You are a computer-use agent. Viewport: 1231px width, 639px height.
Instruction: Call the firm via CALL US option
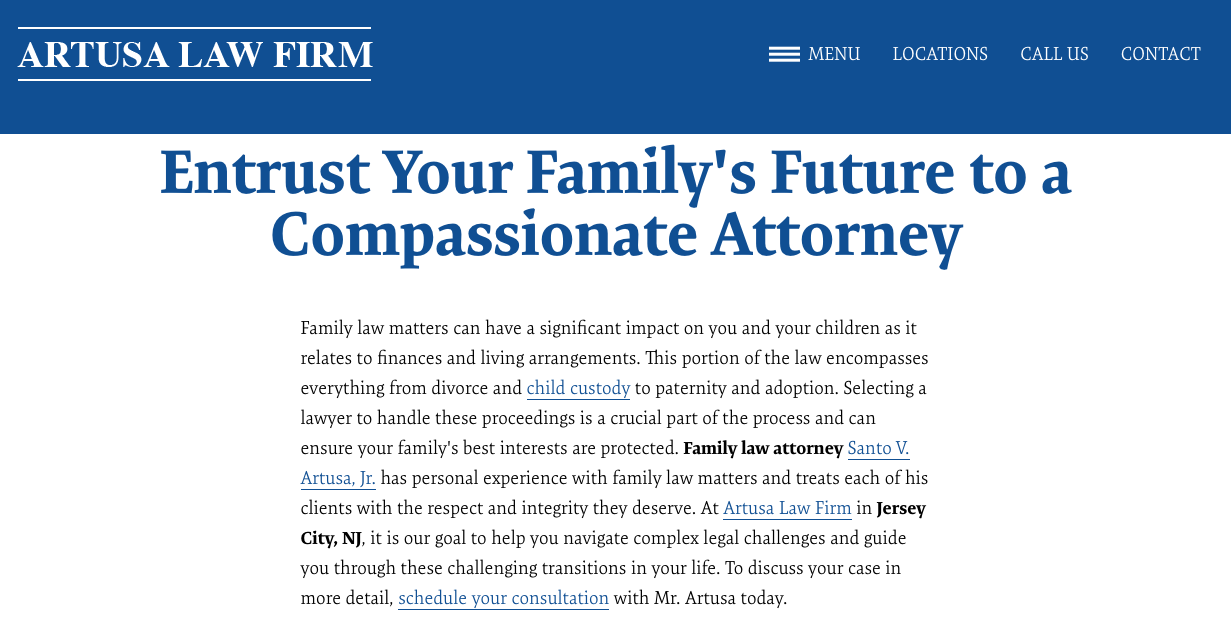click(x=1054, y=54)
